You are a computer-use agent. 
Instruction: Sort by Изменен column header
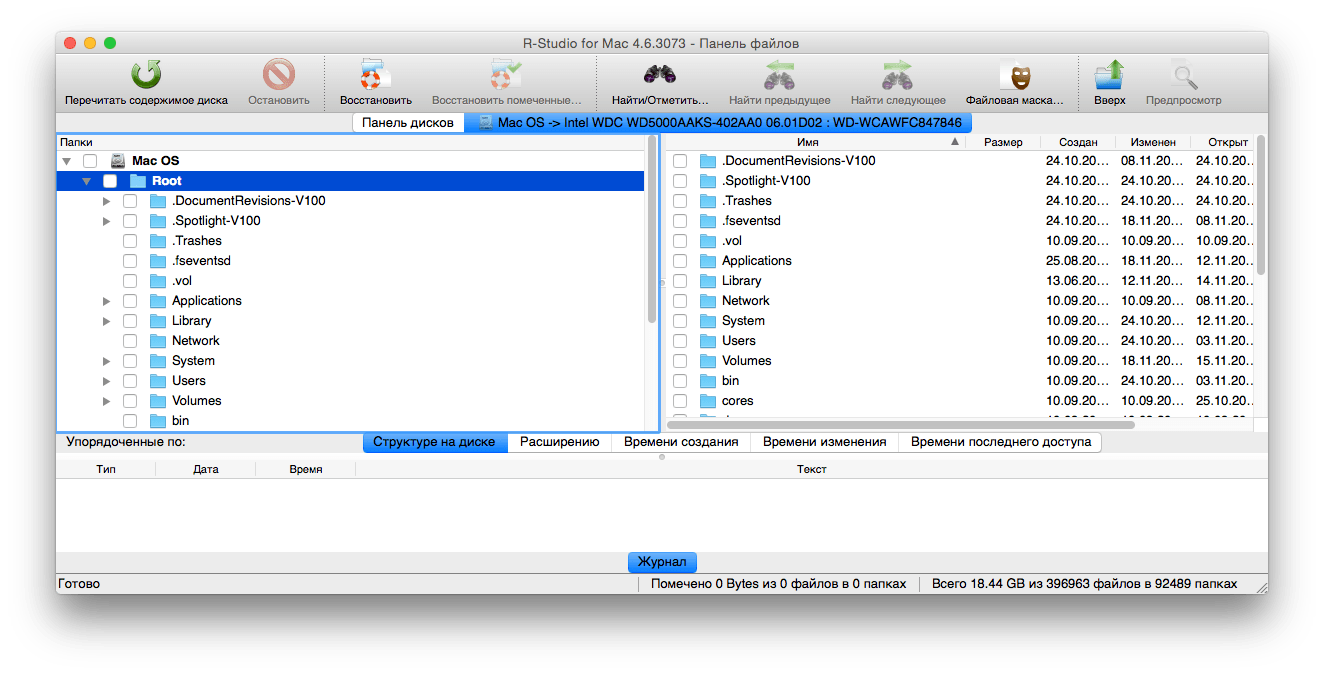click(x=1153, y=142)
